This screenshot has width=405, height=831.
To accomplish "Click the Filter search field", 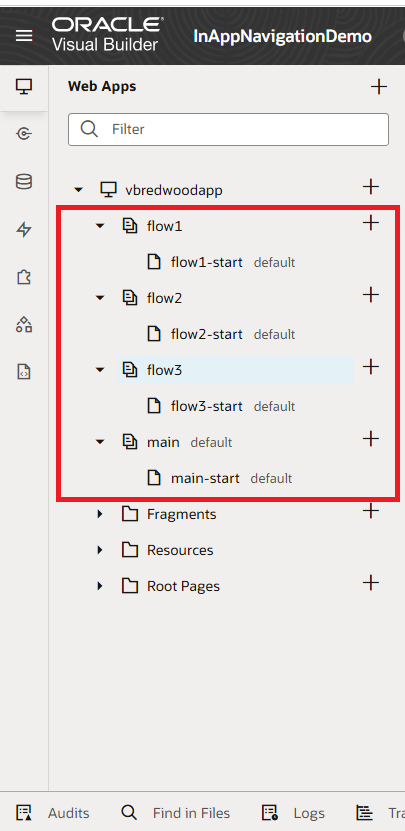I will [x=228, y=129].
